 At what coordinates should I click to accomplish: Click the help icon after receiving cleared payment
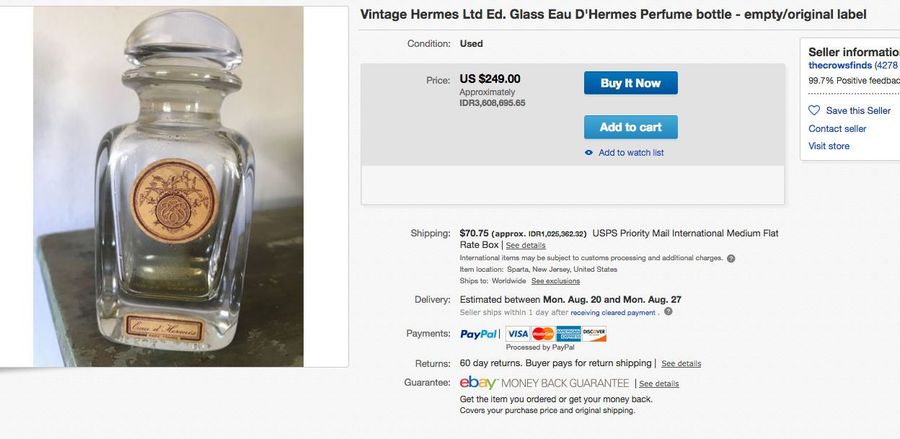668,312
